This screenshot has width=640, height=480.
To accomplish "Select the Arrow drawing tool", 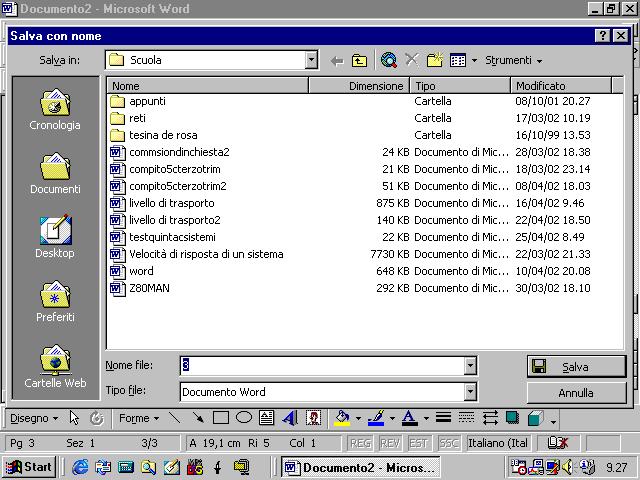I will tap(198, 418).
